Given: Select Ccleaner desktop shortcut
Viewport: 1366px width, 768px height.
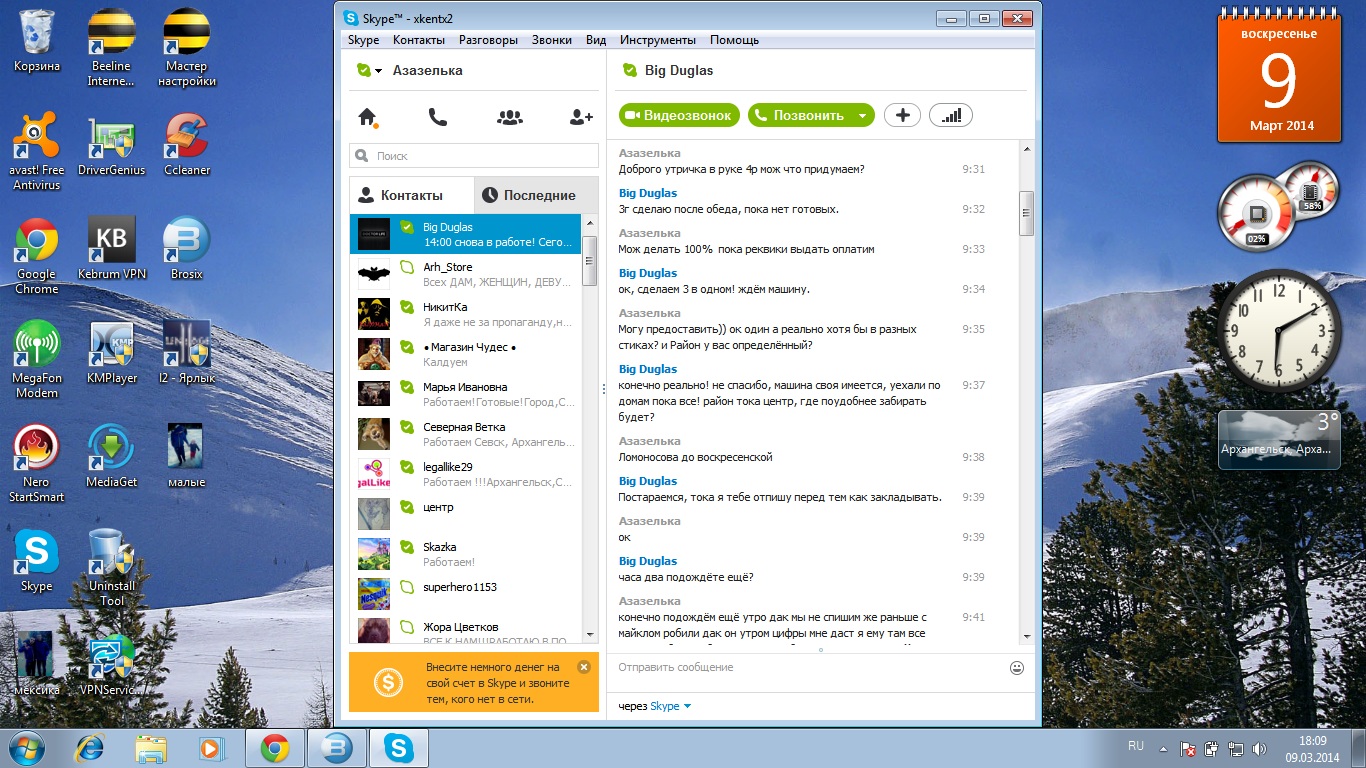Looking at the screenshot, I should 187,145.
